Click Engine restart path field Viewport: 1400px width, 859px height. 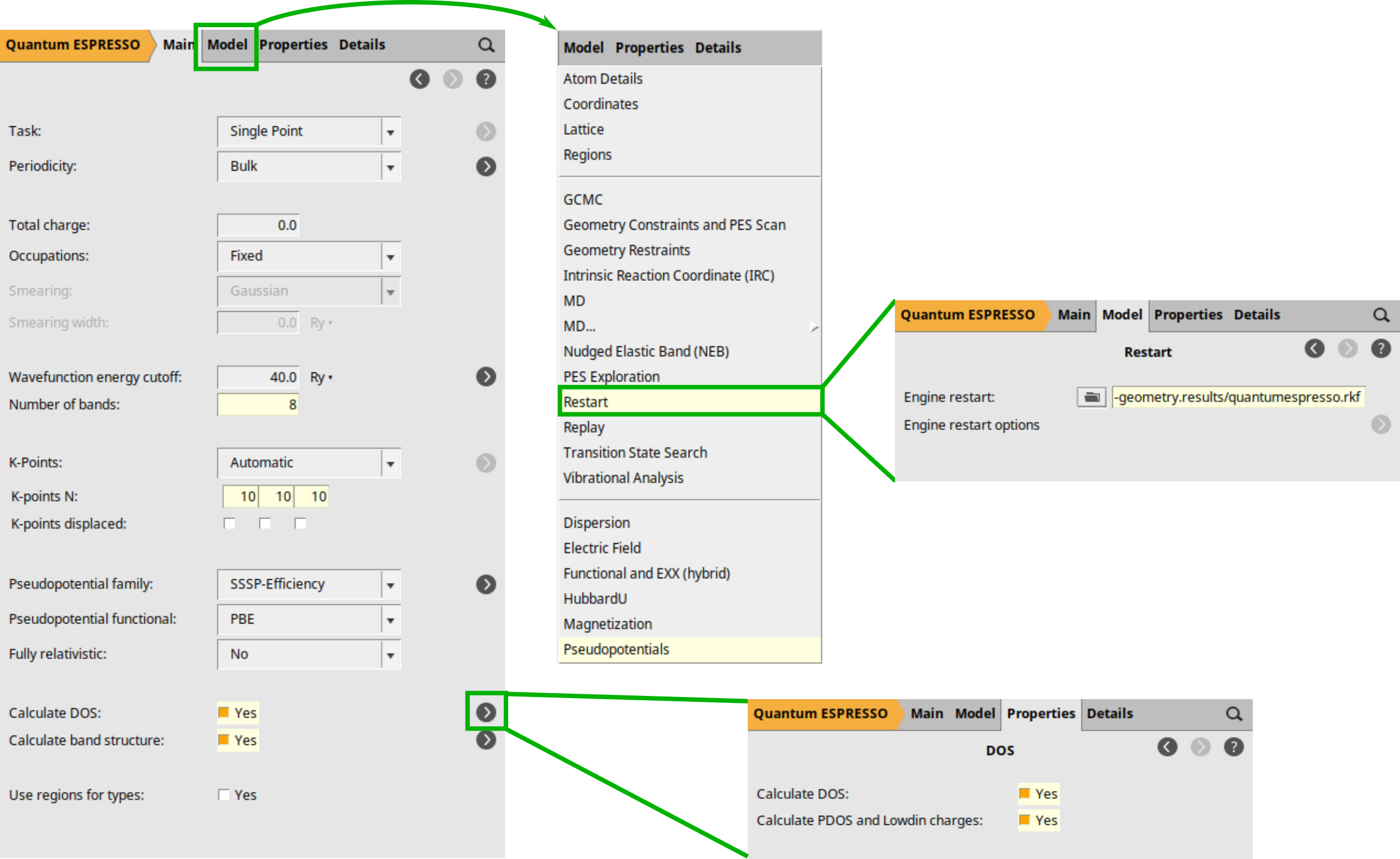click(x=1238, y=397)
